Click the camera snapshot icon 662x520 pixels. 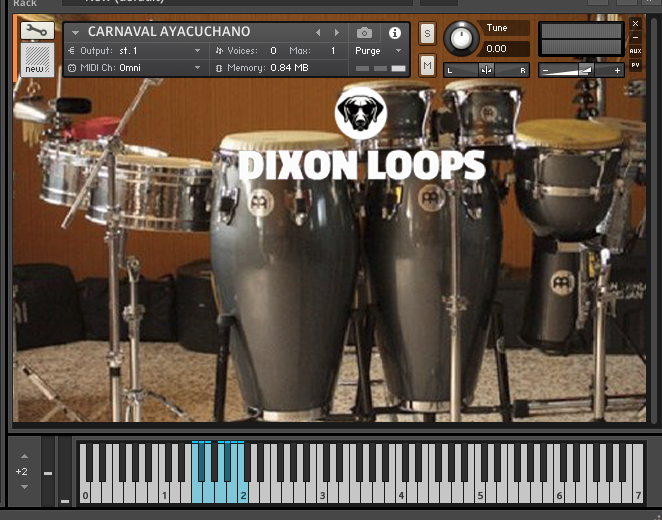tap(365, 33)
